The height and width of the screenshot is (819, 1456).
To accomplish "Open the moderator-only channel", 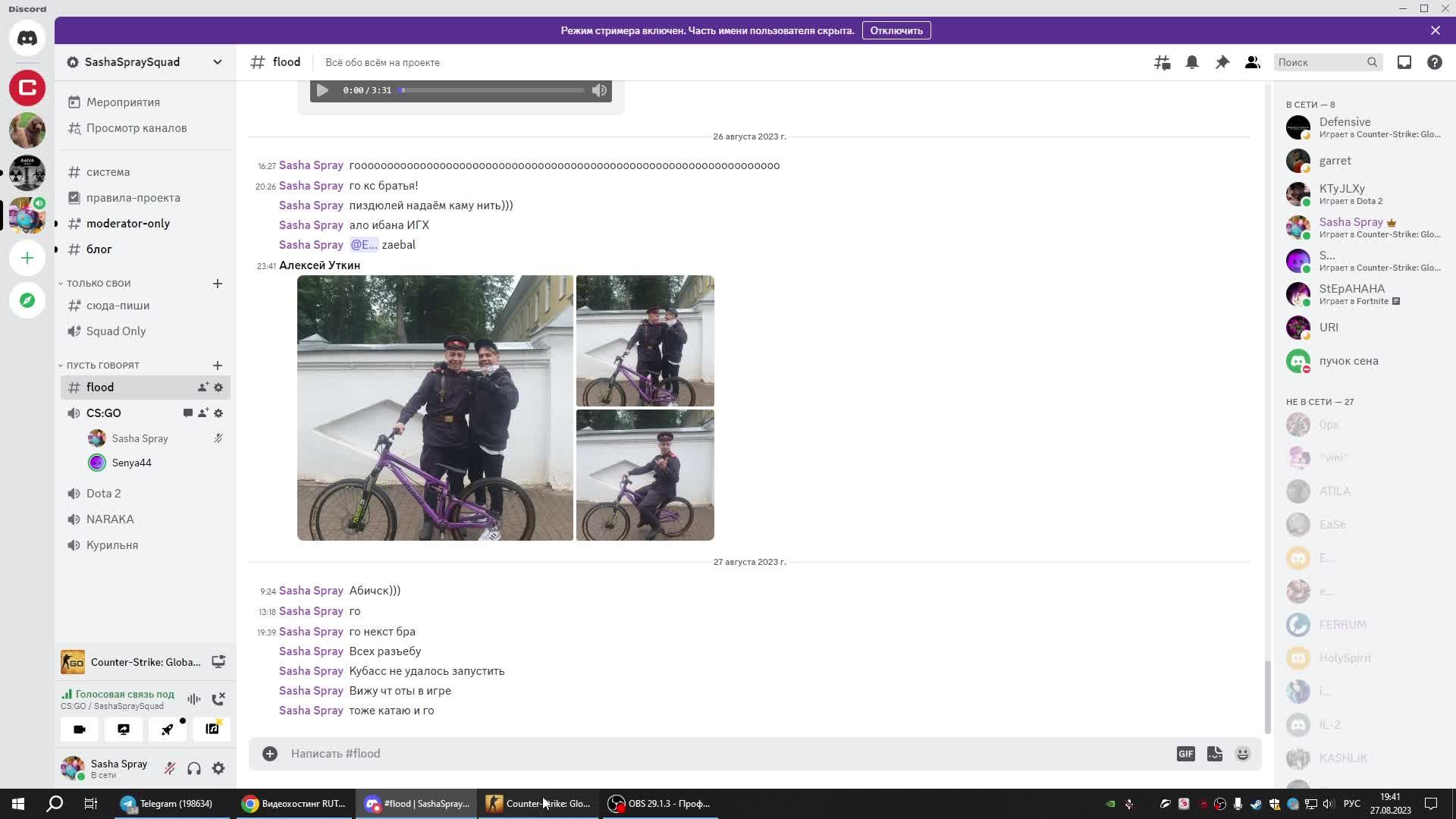I will click(127, 224).
